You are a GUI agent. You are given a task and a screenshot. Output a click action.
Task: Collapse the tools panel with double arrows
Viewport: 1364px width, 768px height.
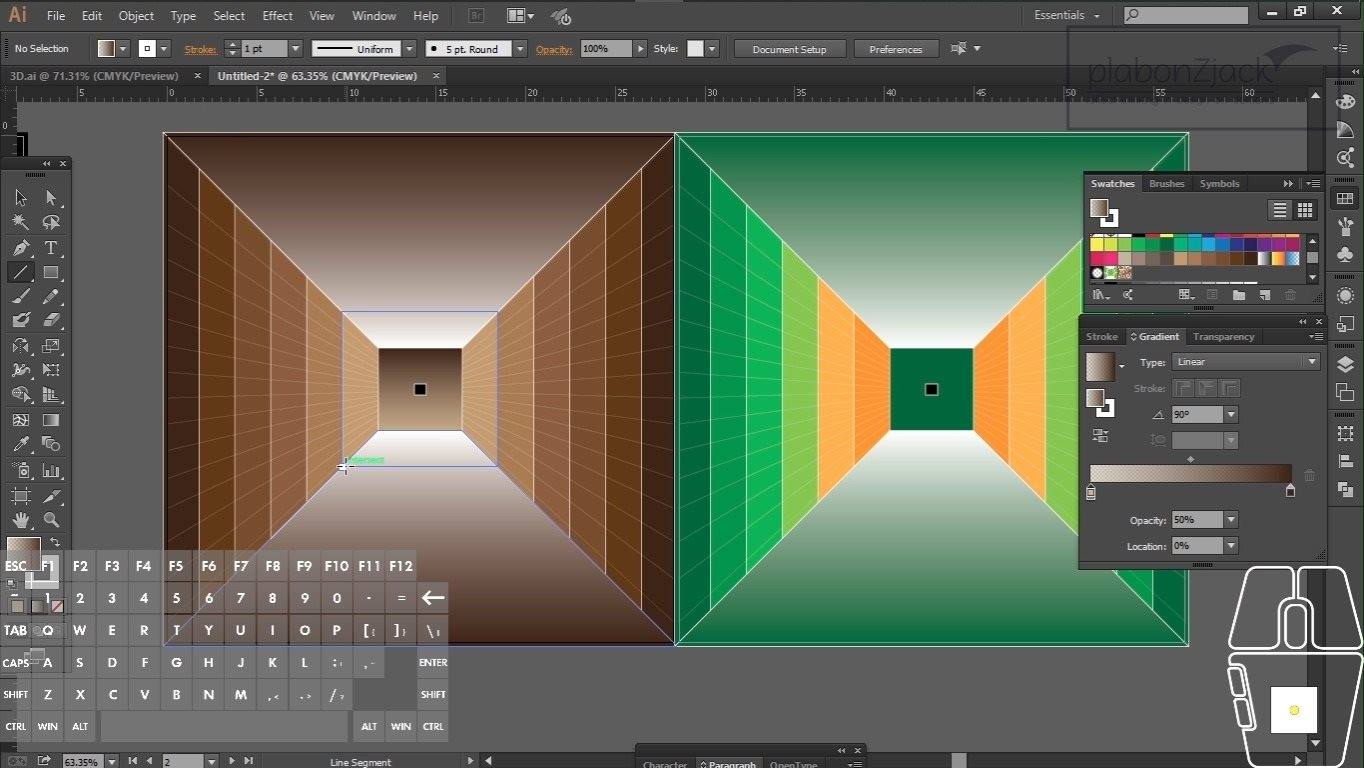46,163
